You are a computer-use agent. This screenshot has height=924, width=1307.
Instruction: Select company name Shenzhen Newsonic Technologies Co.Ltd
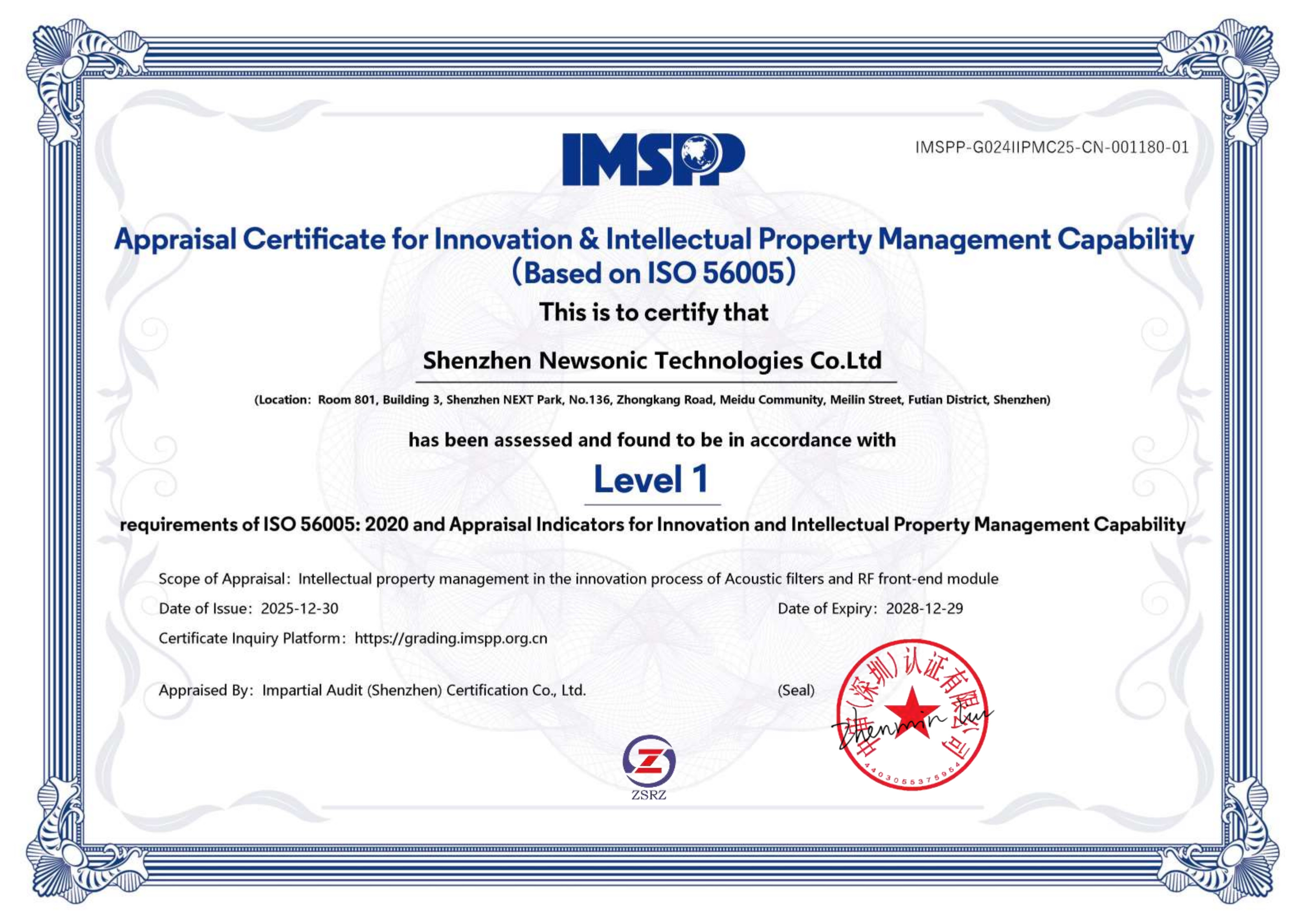[652, 361]
